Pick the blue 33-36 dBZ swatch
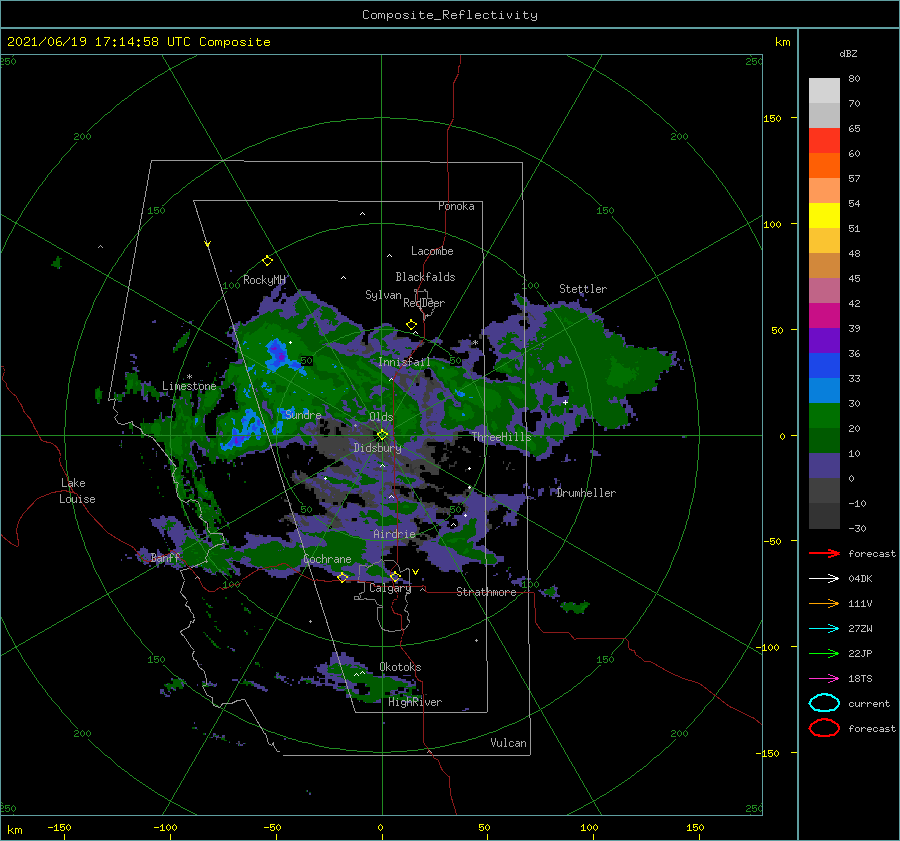Viewport: 900px width, 841px height. pyautogui.click(x=824, y=366)
